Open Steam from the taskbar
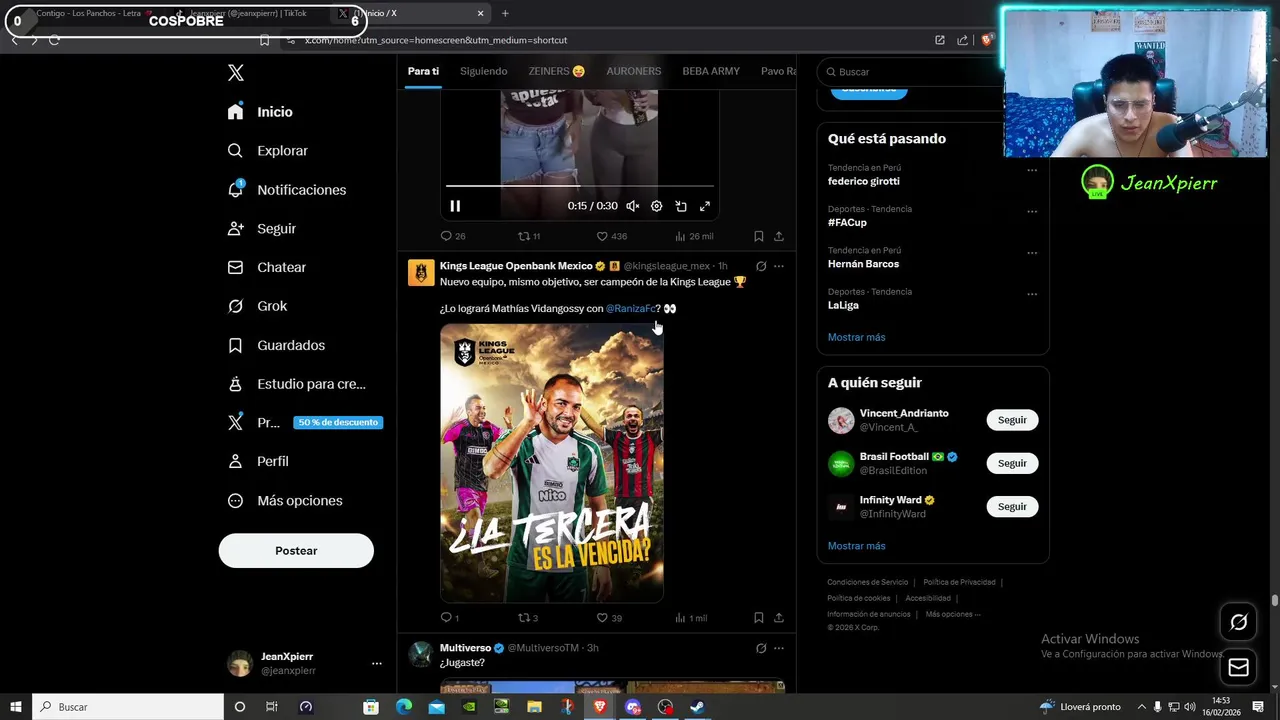 [697, 707]
